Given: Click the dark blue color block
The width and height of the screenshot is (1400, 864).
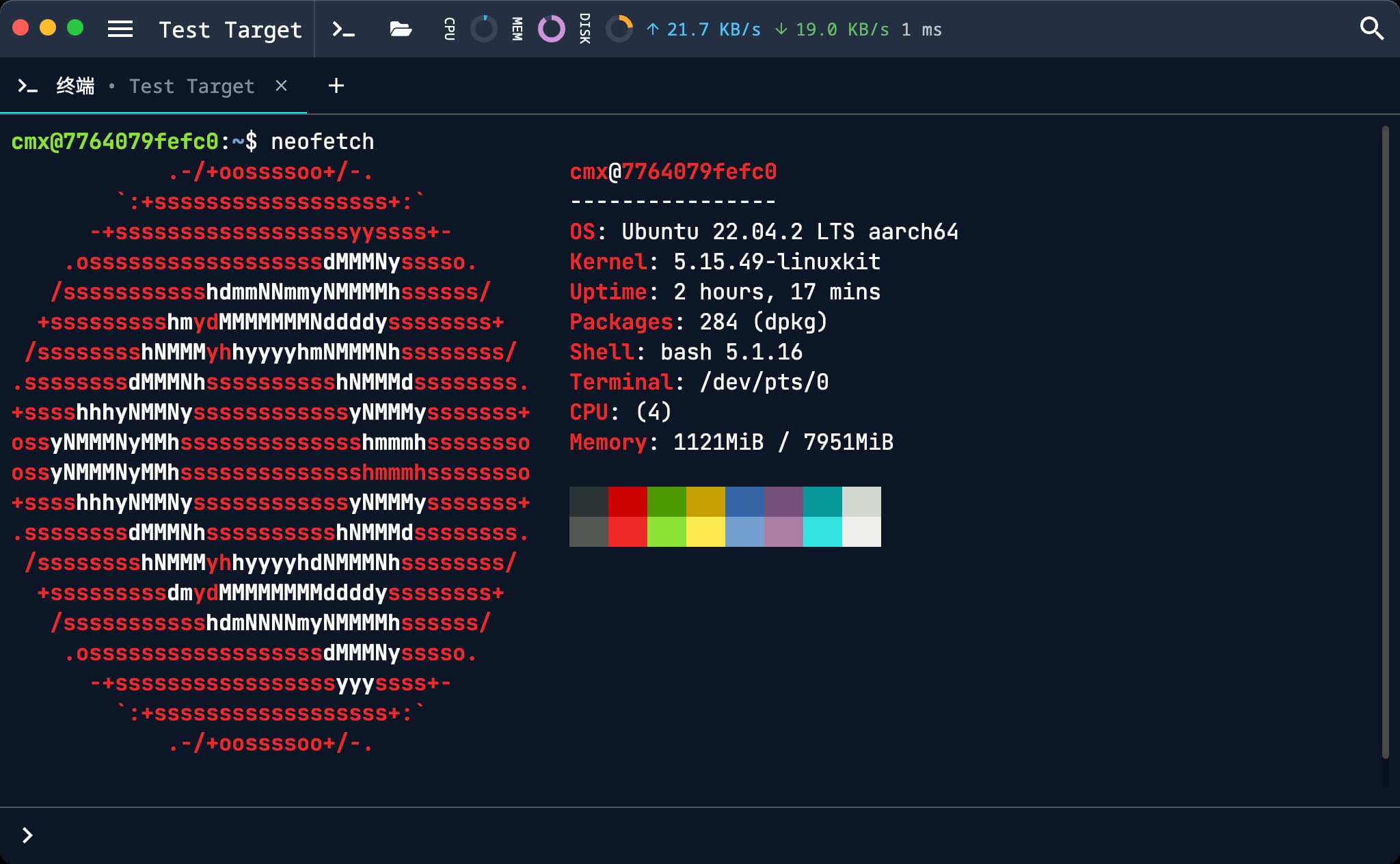Looking at the screenshot, I should pyautogui.click(x=744, y=502).
